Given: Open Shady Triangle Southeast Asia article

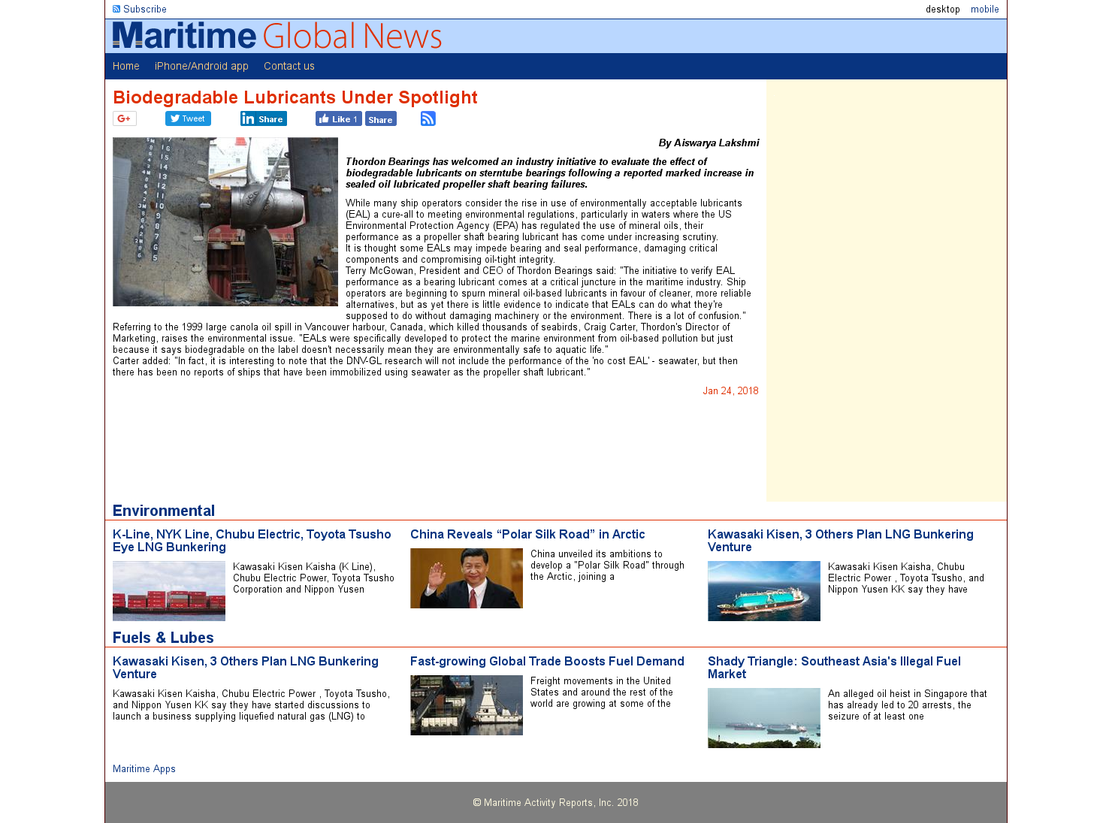Looking at the screenshot, I should [834, 668].
